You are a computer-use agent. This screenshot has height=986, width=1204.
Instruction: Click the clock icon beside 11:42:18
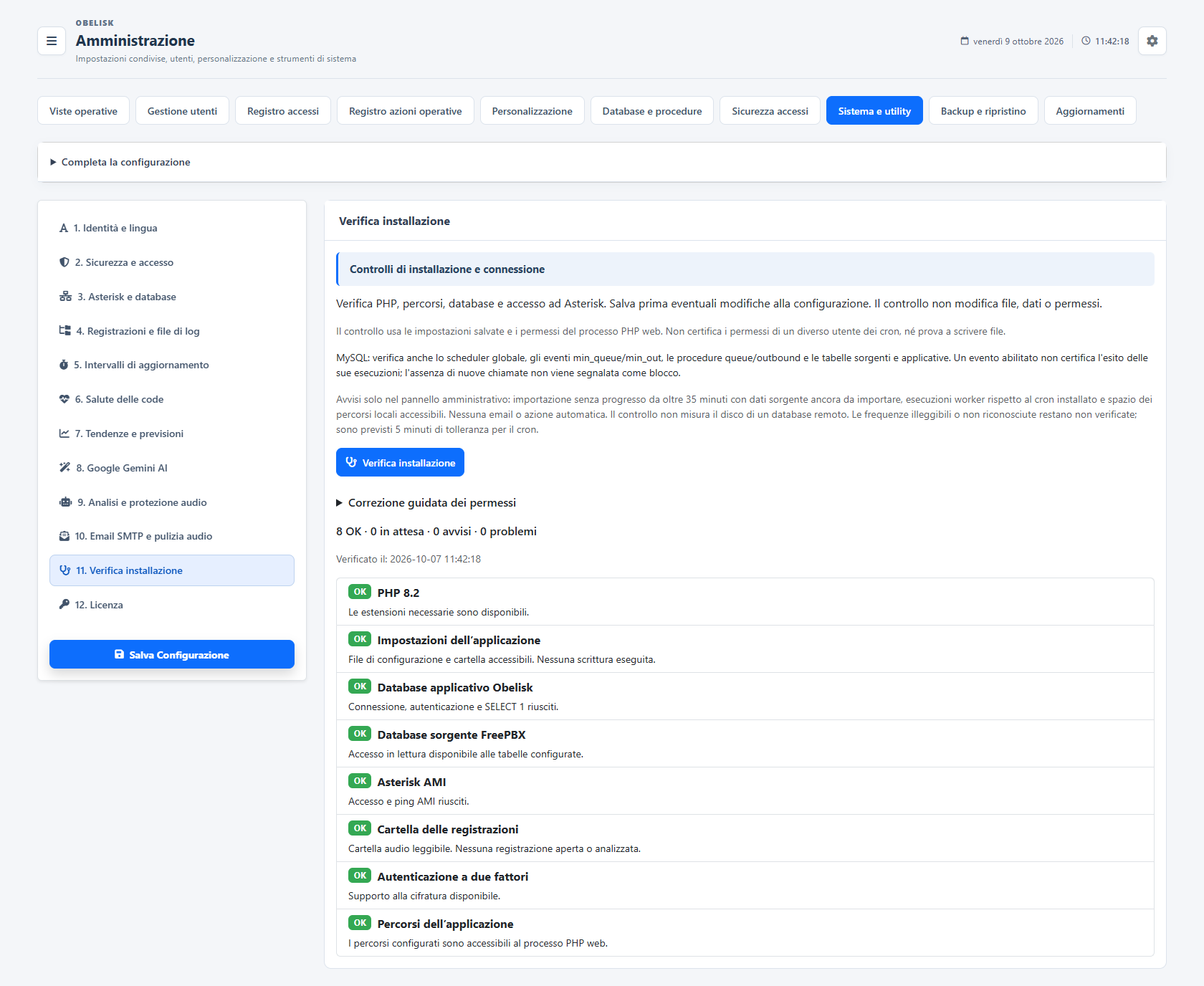coord(1086,41)
